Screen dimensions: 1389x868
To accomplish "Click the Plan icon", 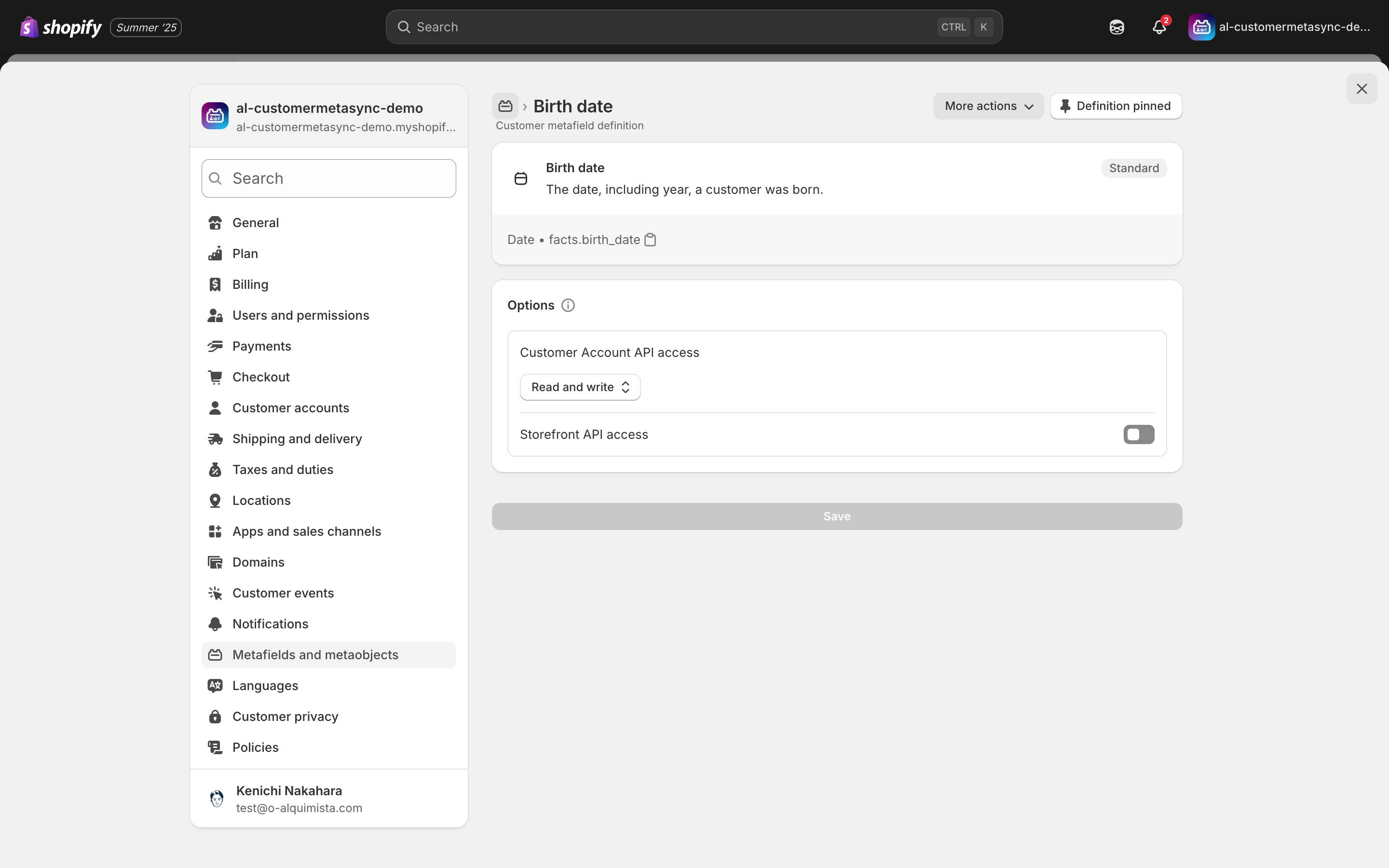I will coord(215,254).
